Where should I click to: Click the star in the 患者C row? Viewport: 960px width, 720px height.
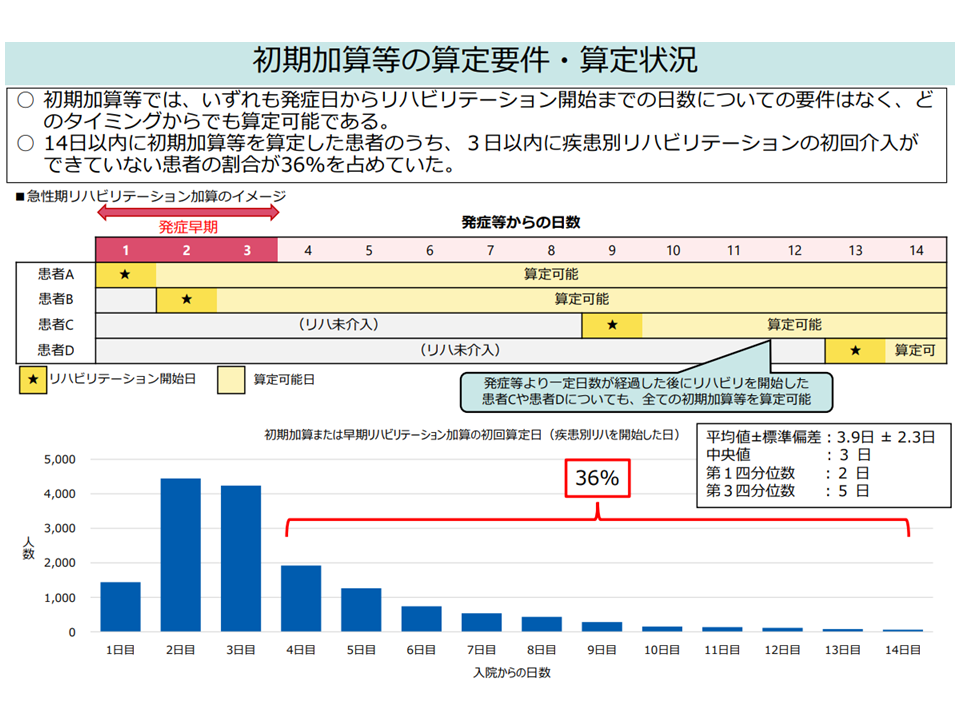click(x=612, y=325)
